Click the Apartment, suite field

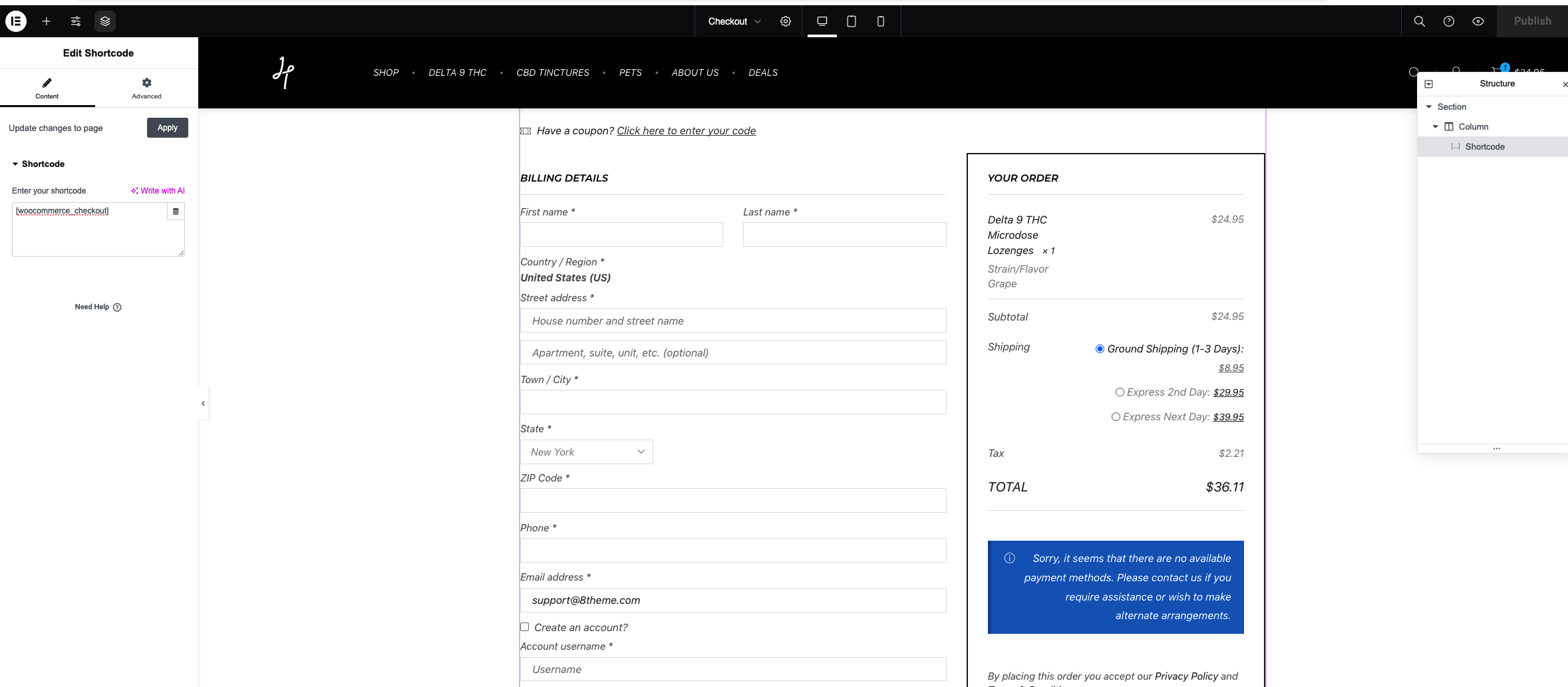[733, 352]
